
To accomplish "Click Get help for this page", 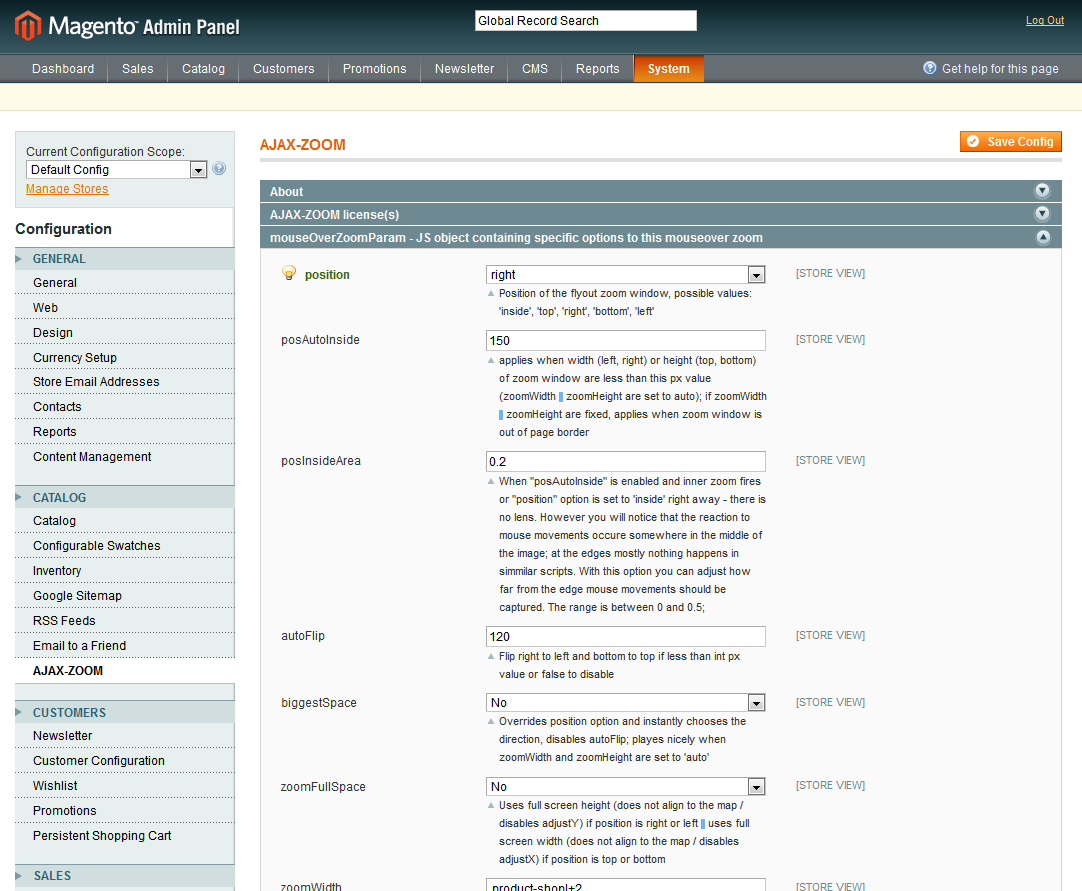I will (1000, 69).
